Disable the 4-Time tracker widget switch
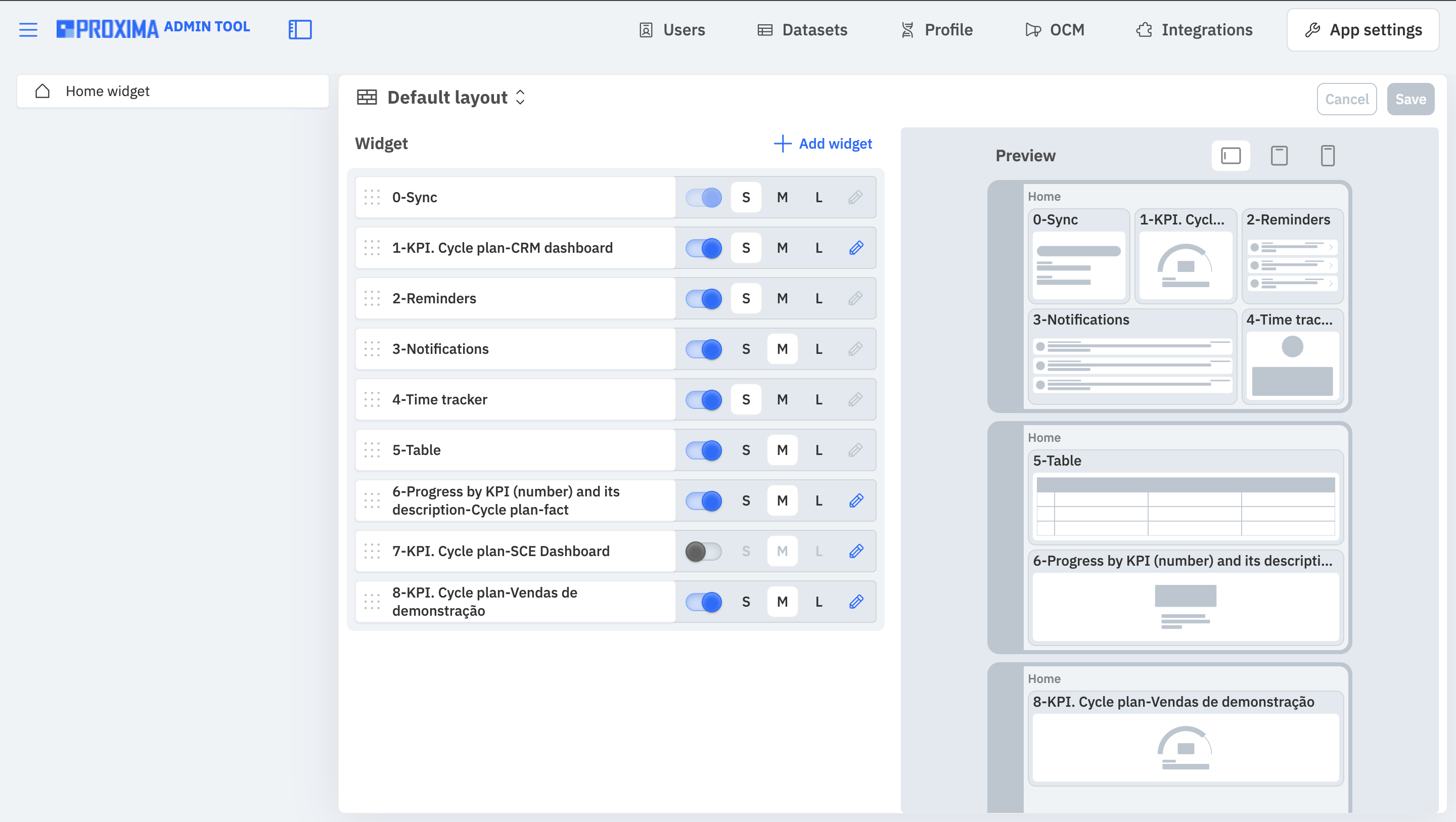The height and width of the screenshot is (822, 1456). click(703, 399)
